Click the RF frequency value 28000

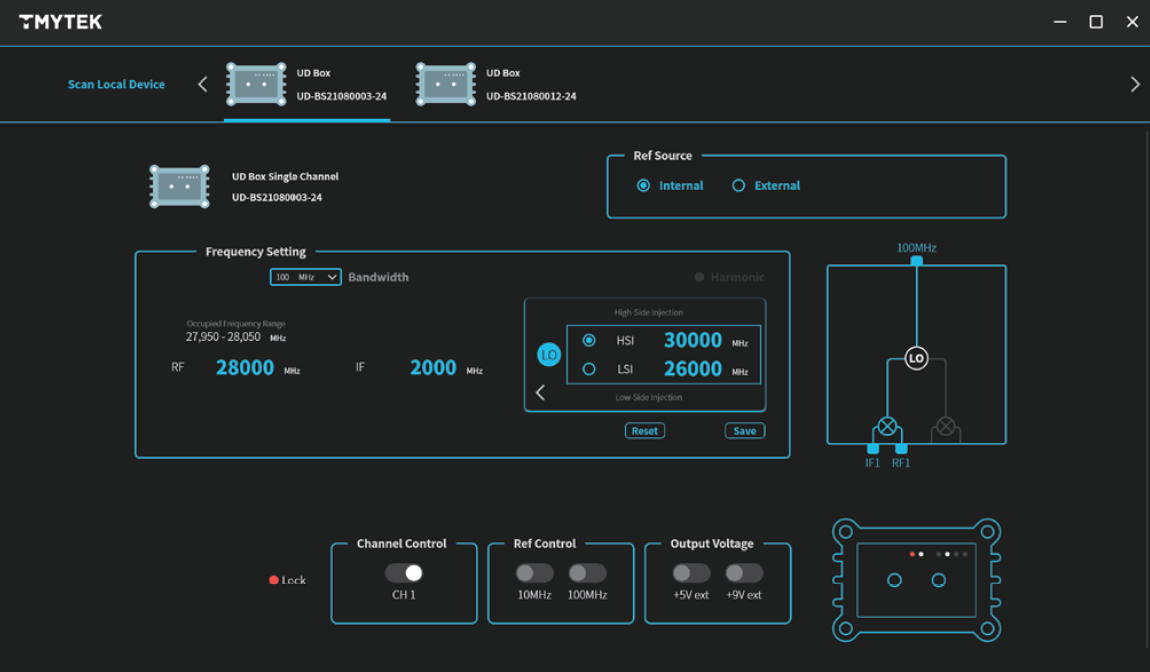click(x=244, y=368)
